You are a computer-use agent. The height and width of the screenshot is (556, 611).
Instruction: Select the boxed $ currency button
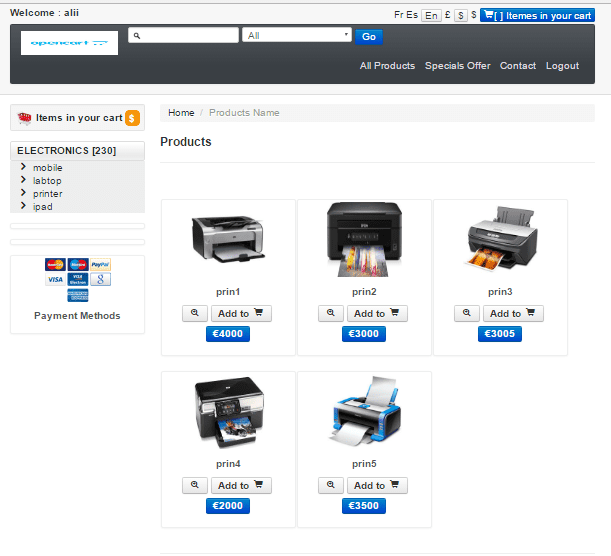click(x=461, y=15)
